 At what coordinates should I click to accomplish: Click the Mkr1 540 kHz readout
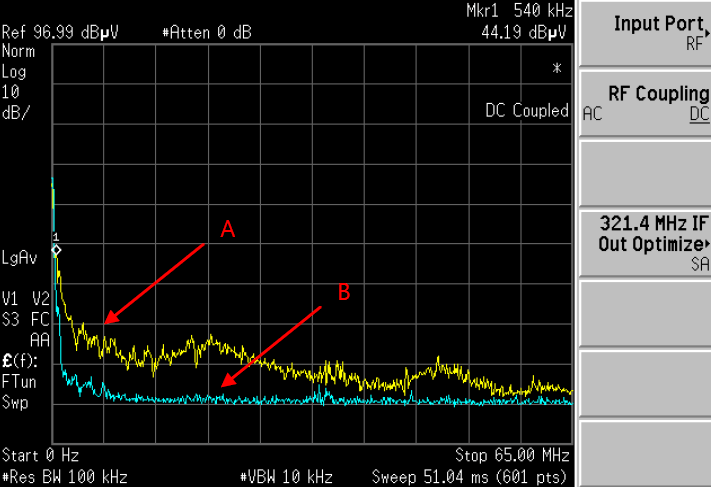(x=519, y=11)
